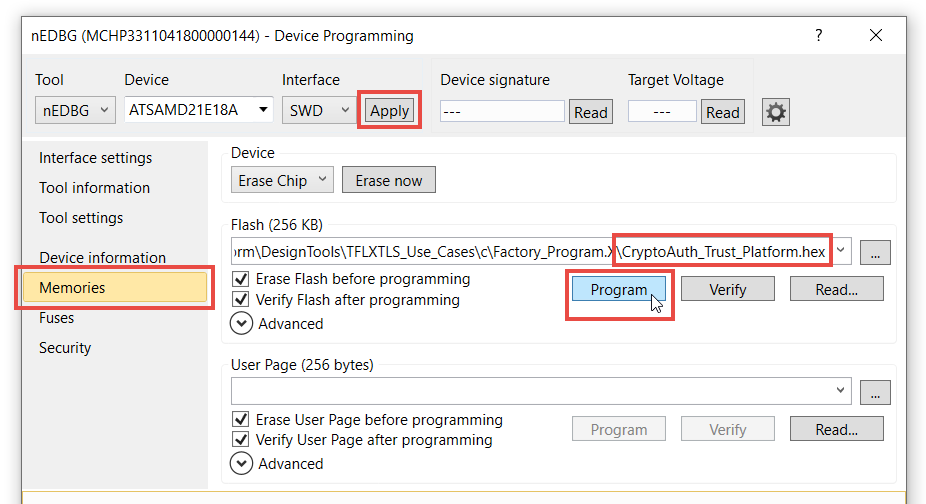926x504 pixels.
Task: Browse for Flash hex file
Action: [874, 253]
